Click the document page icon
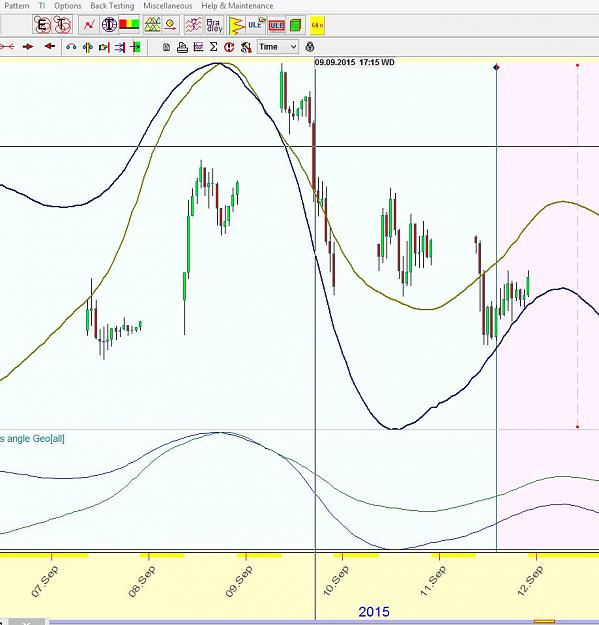 (x=167, y=47)
